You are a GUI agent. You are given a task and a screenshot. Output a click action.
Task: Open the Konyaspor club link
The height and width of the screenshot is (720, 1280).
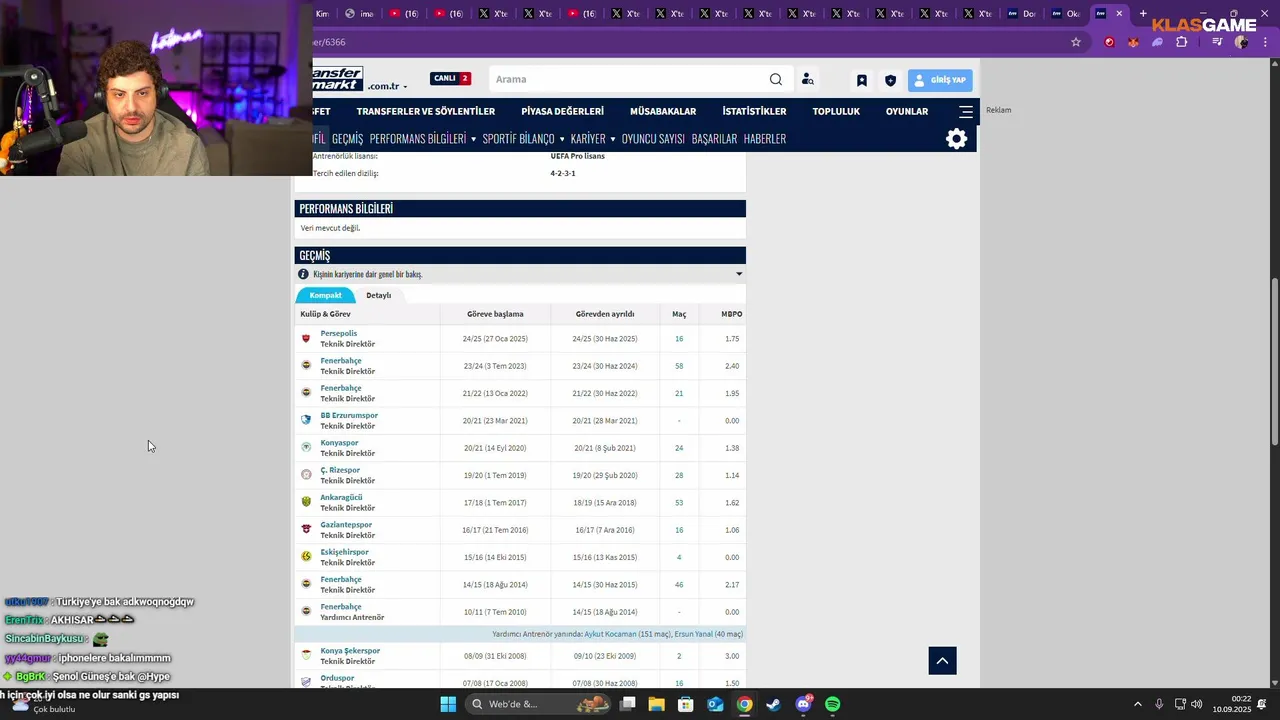[x=339, y=443]
